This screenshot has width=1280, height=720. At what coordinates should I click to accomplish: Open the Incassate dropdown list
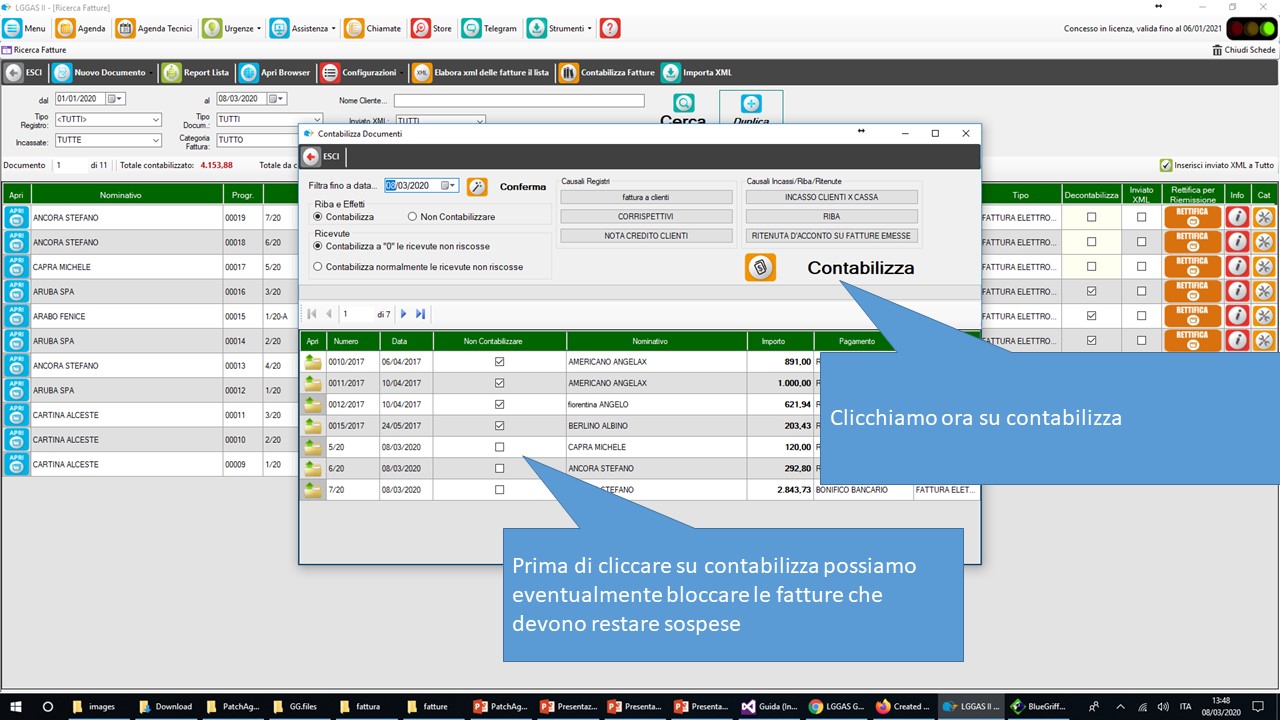pos(155,140)
